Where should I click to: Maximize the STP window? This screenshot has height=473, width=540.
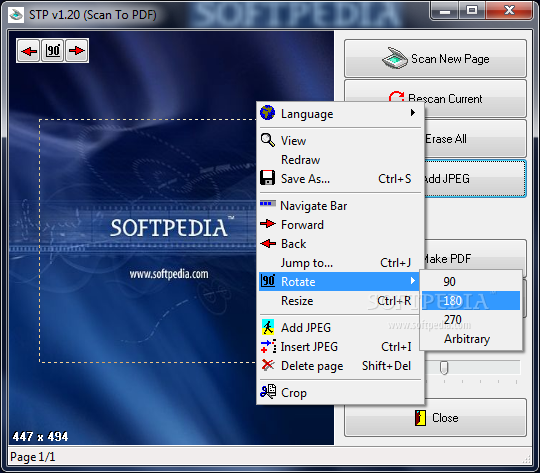click(472, 11)
